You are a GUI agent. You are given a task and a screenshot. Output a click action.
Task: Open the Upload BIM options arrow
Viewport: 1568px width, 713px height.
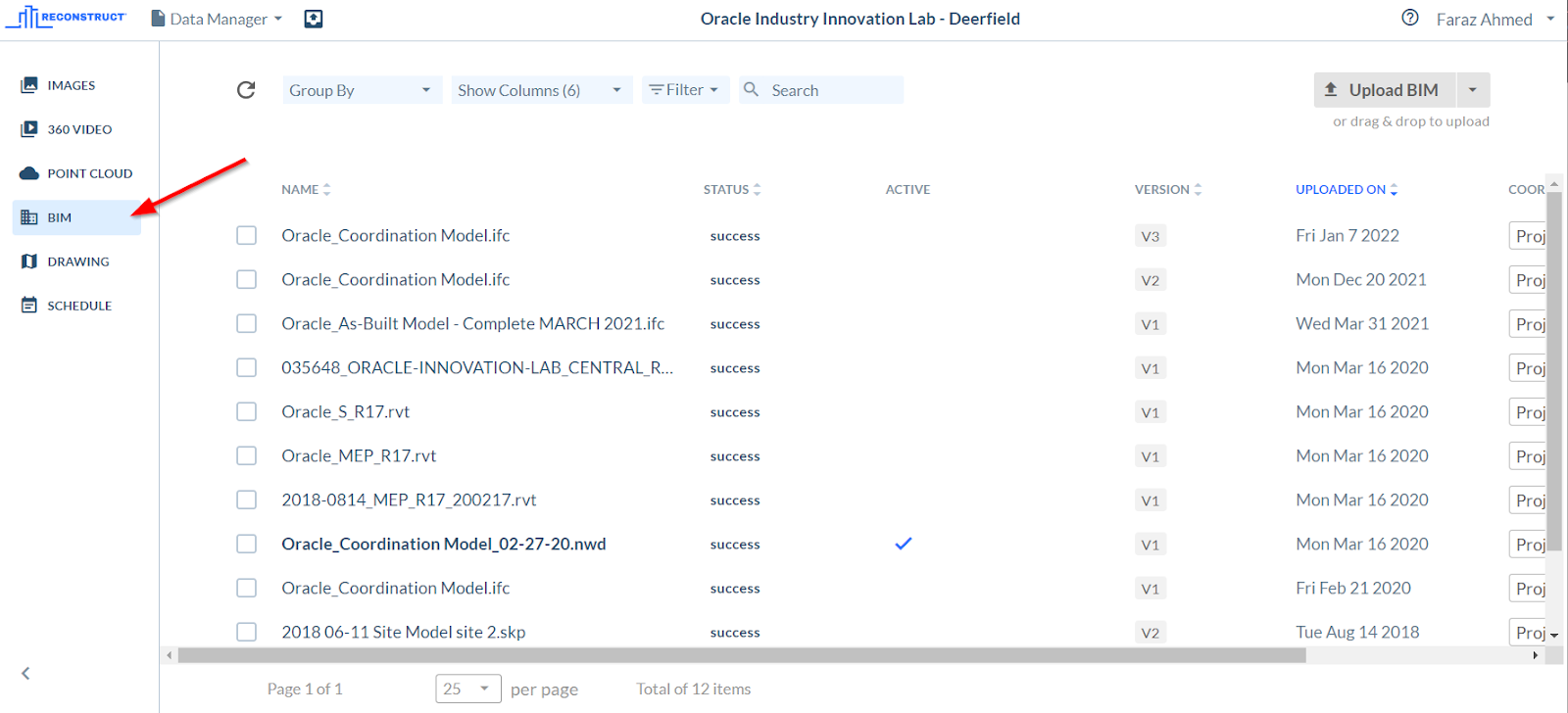coord(1473,90)
